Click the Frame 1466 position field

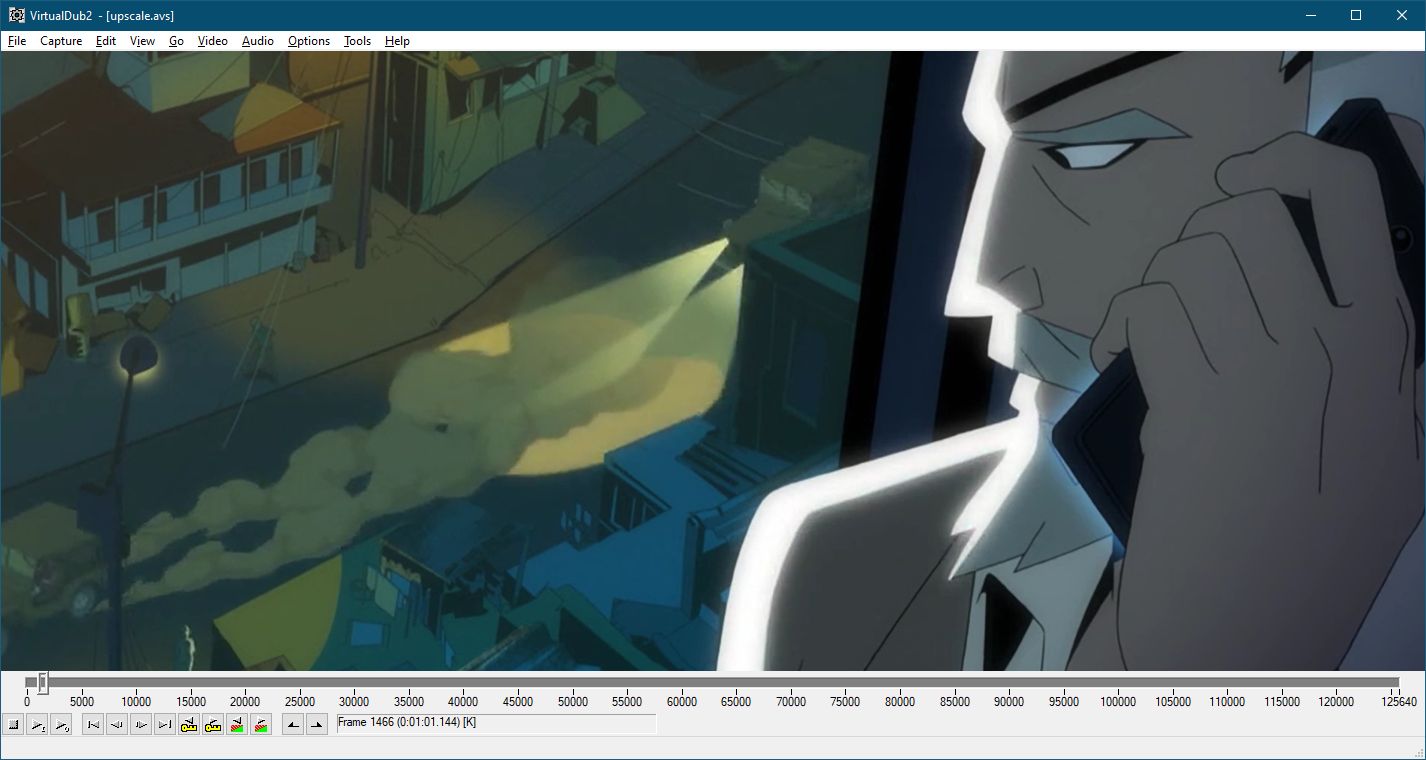(496, 724)
